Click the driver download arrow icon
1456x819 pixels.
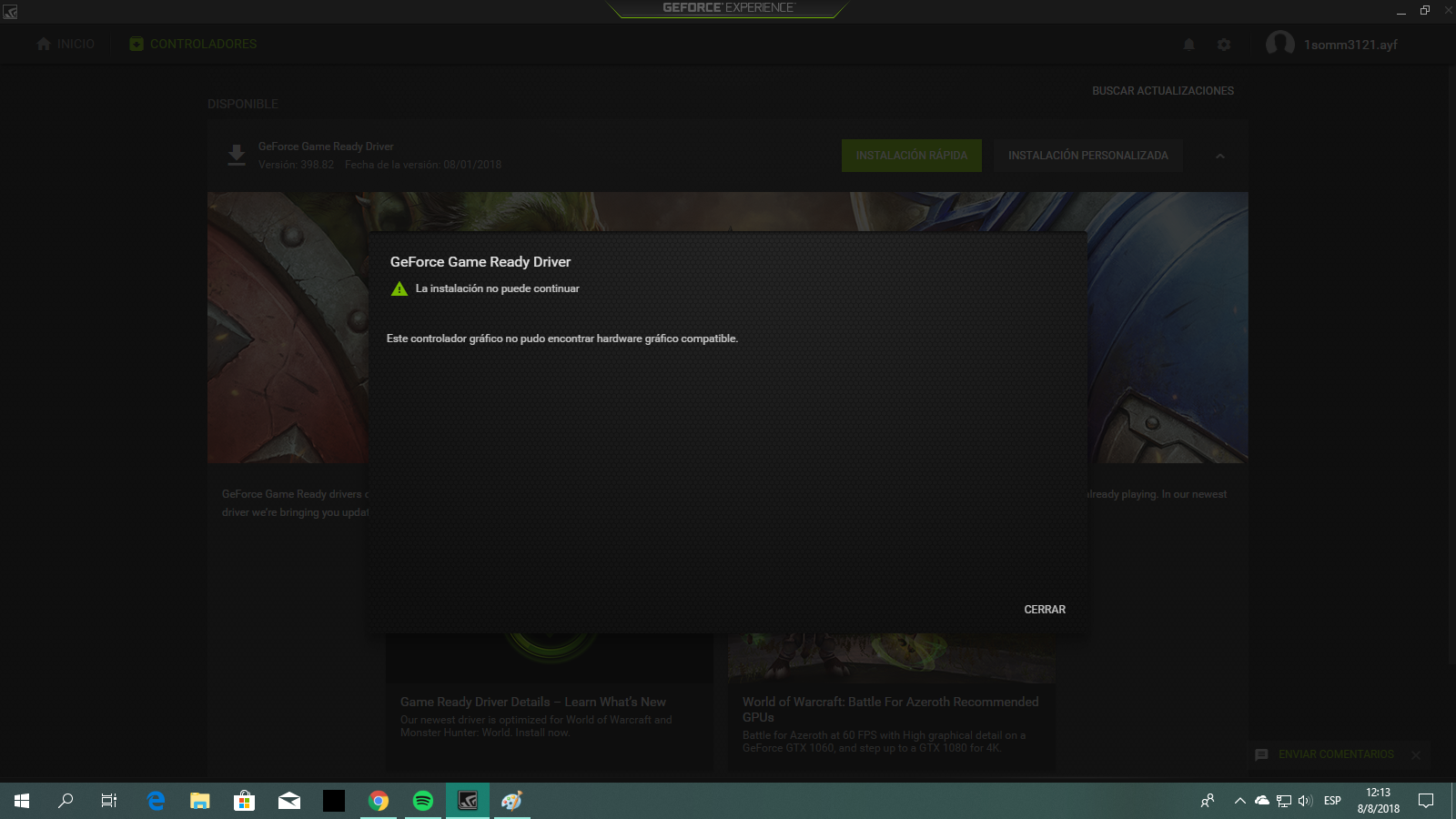coord(237,156)
